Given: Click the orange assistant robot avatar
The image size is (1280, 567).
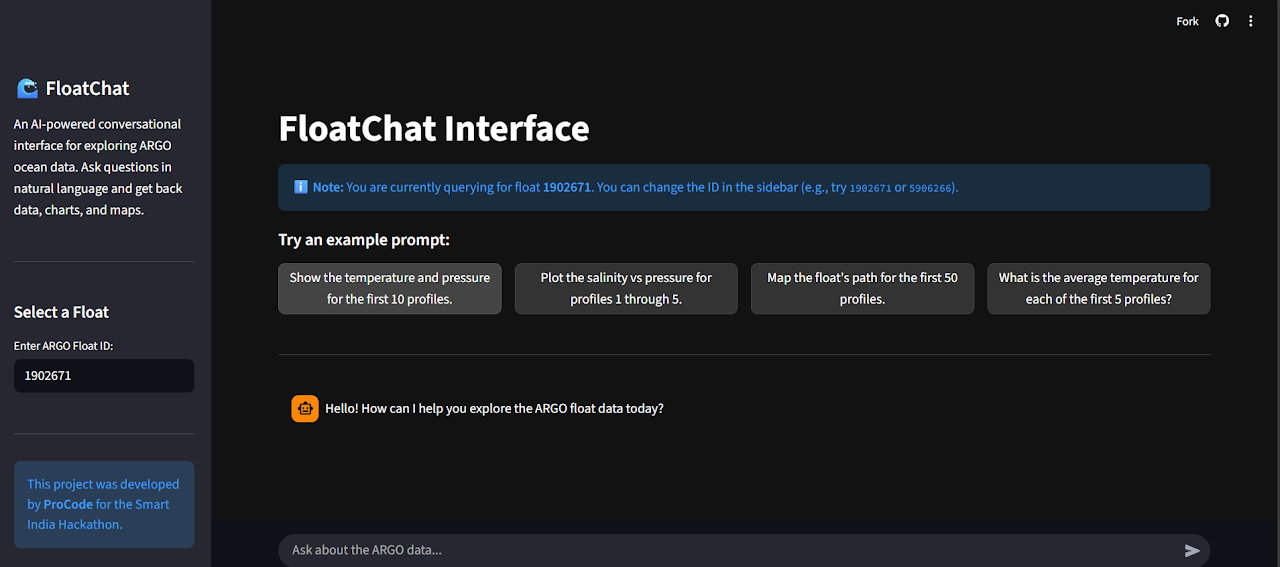Looking at the screenshot, I should click(305, 408).
